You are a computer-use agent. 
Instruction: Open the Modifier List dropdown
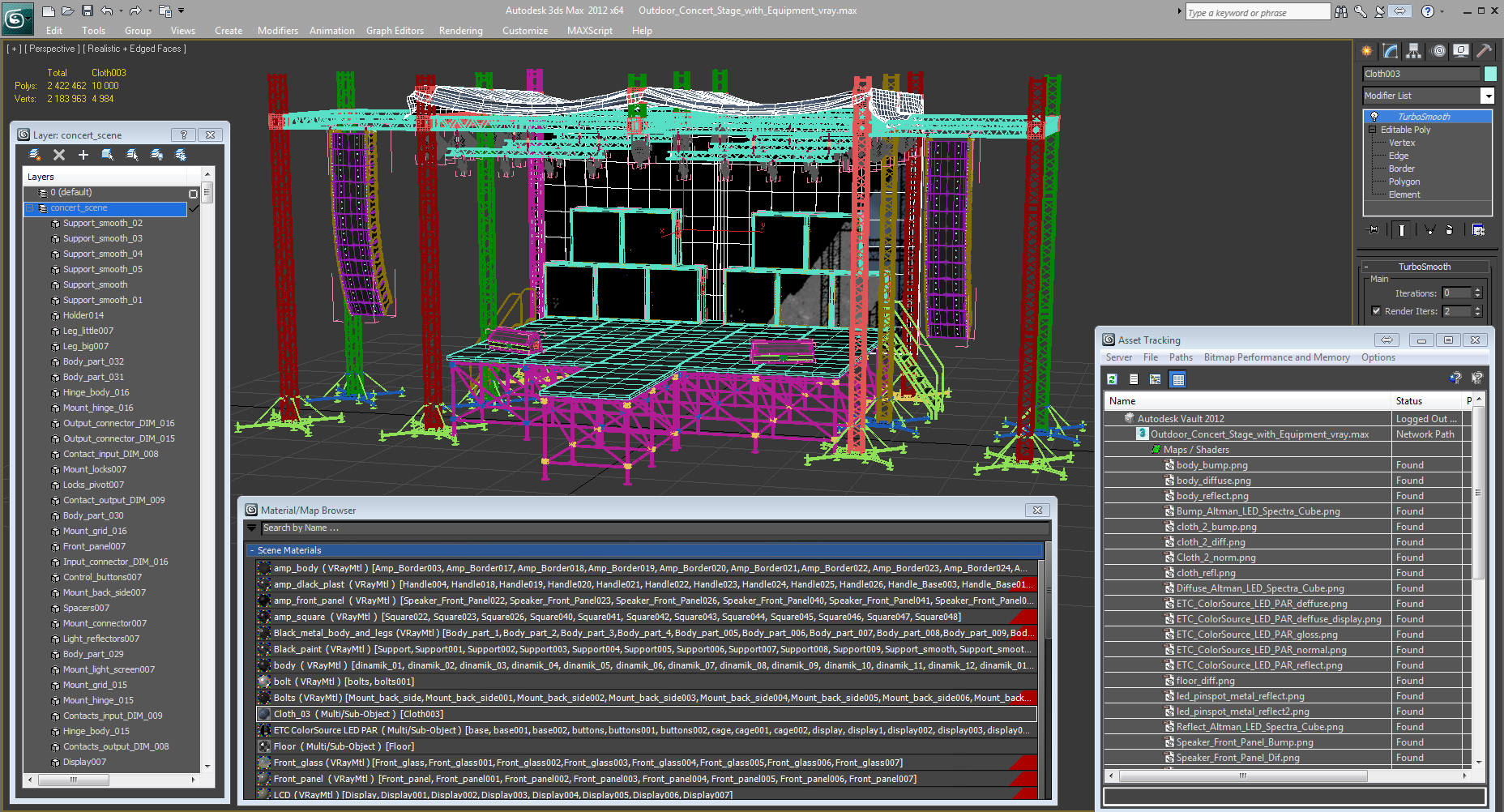tap(1487, 96)
